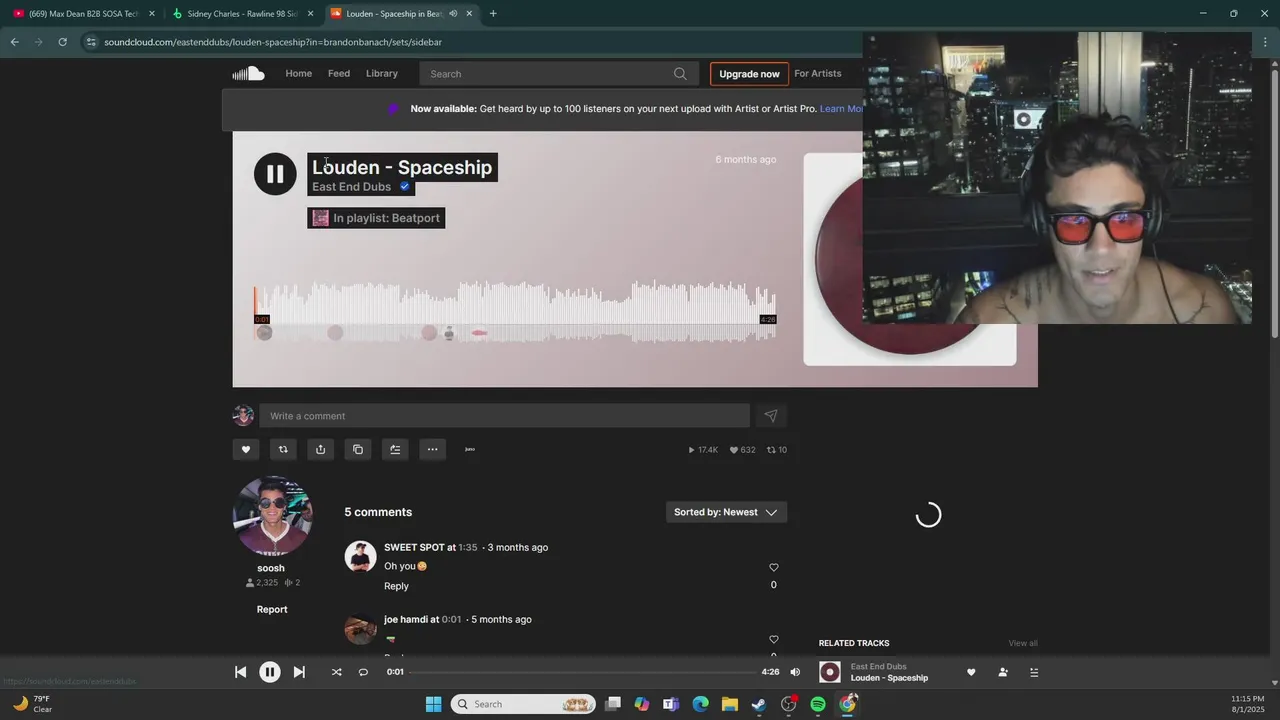Copy the track link with the copy icon
1280x720 pixels.
tap(358, 449)
